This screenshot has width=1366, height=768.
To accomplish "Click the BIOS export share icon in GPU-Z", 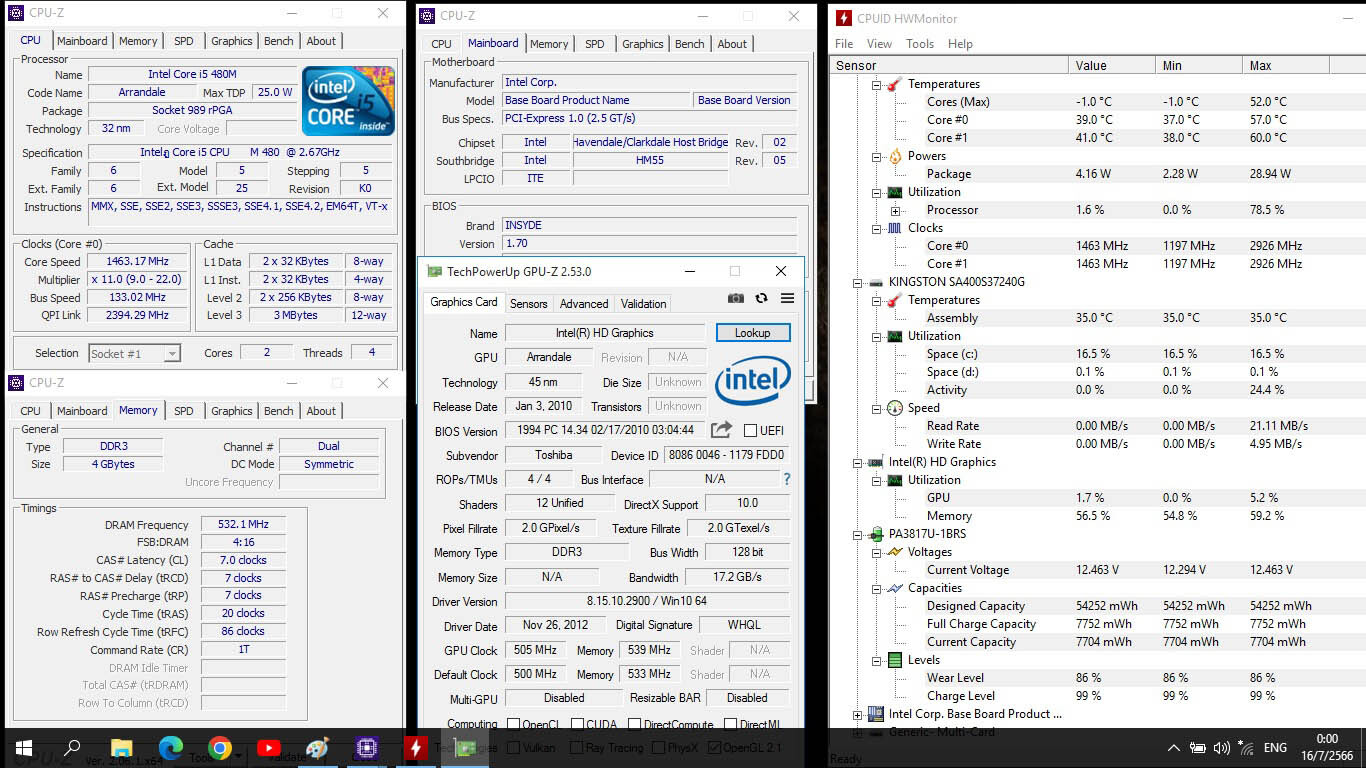I will click(721, 430).
